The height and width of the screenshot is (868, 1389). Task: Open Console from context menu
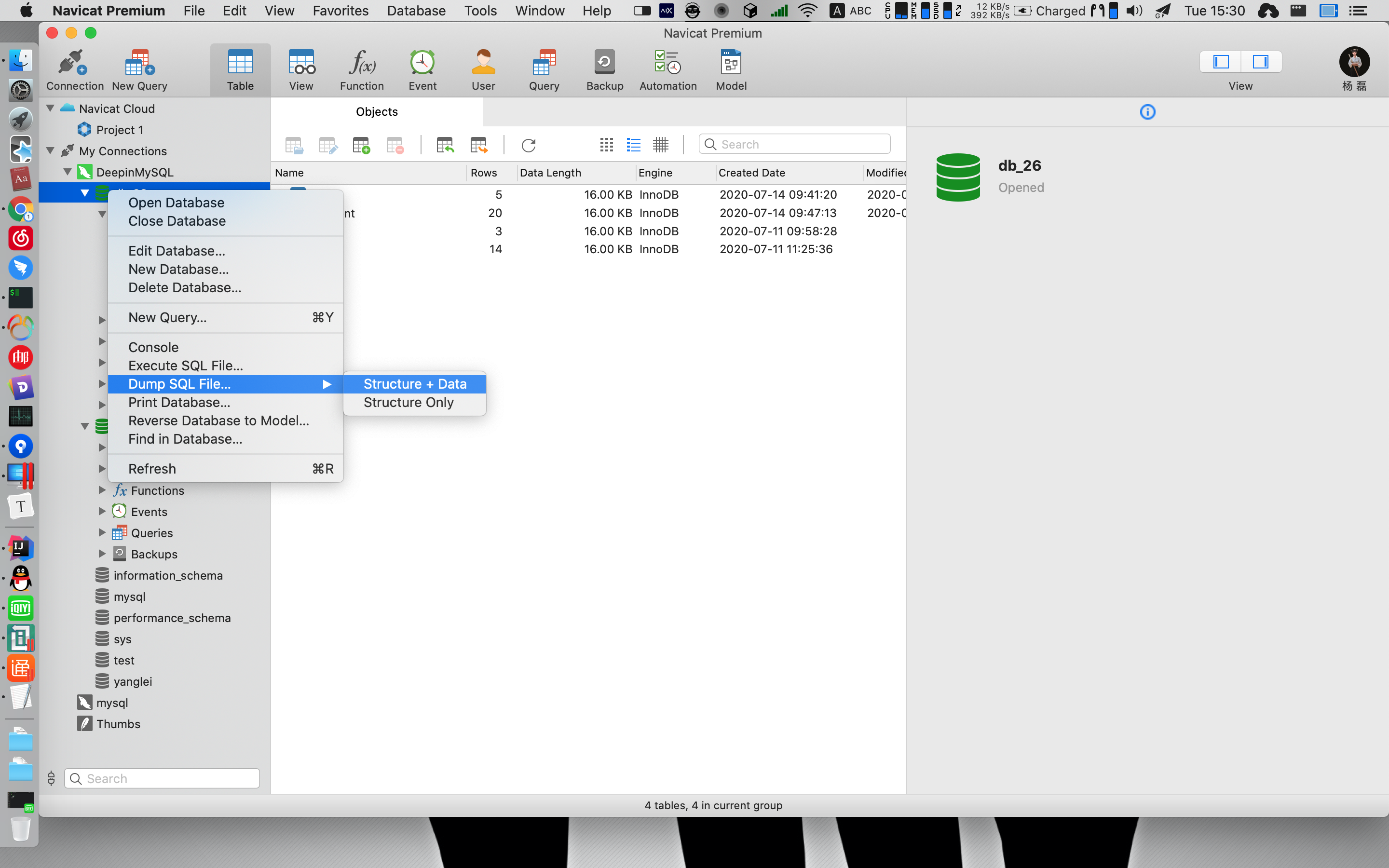[x=226, y=347]
